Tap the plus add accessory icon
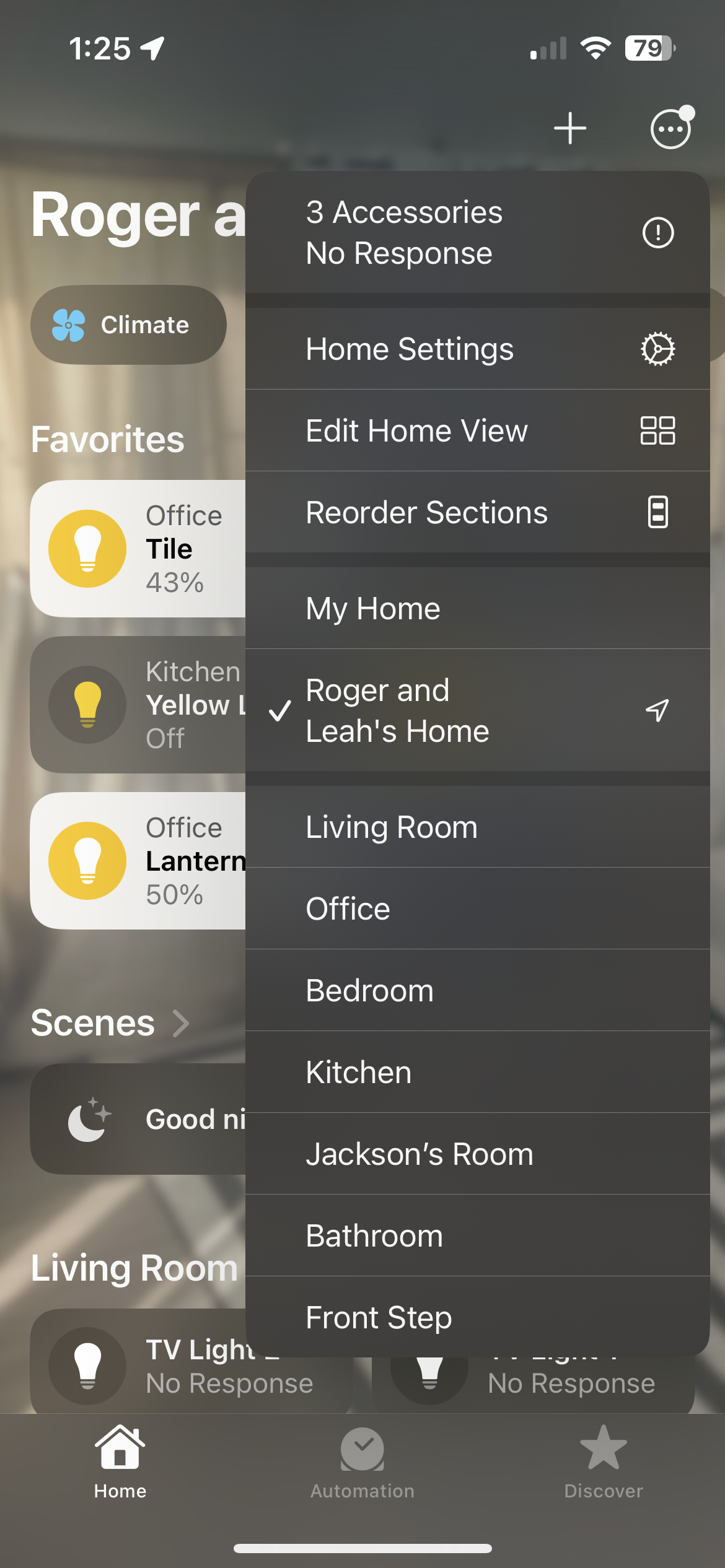 pyautogui.click(x=569, y=128)
